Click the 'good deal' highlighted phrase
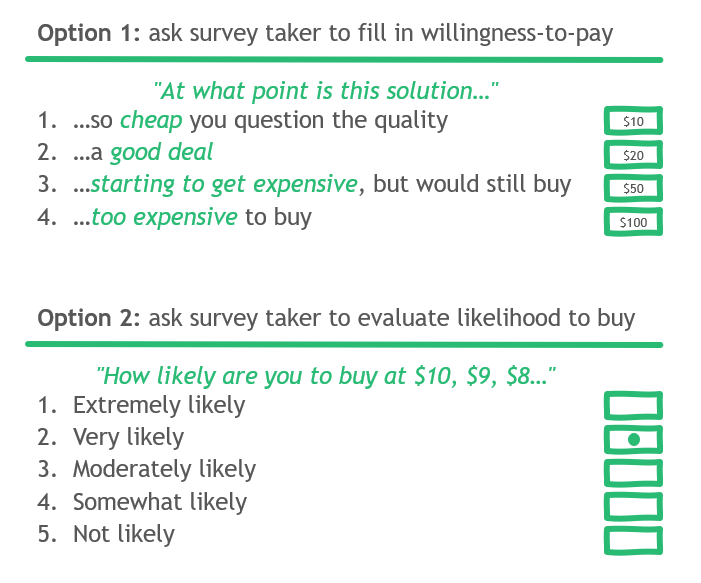This screenshot has height=583, width=701. click(x=161, y=153)
